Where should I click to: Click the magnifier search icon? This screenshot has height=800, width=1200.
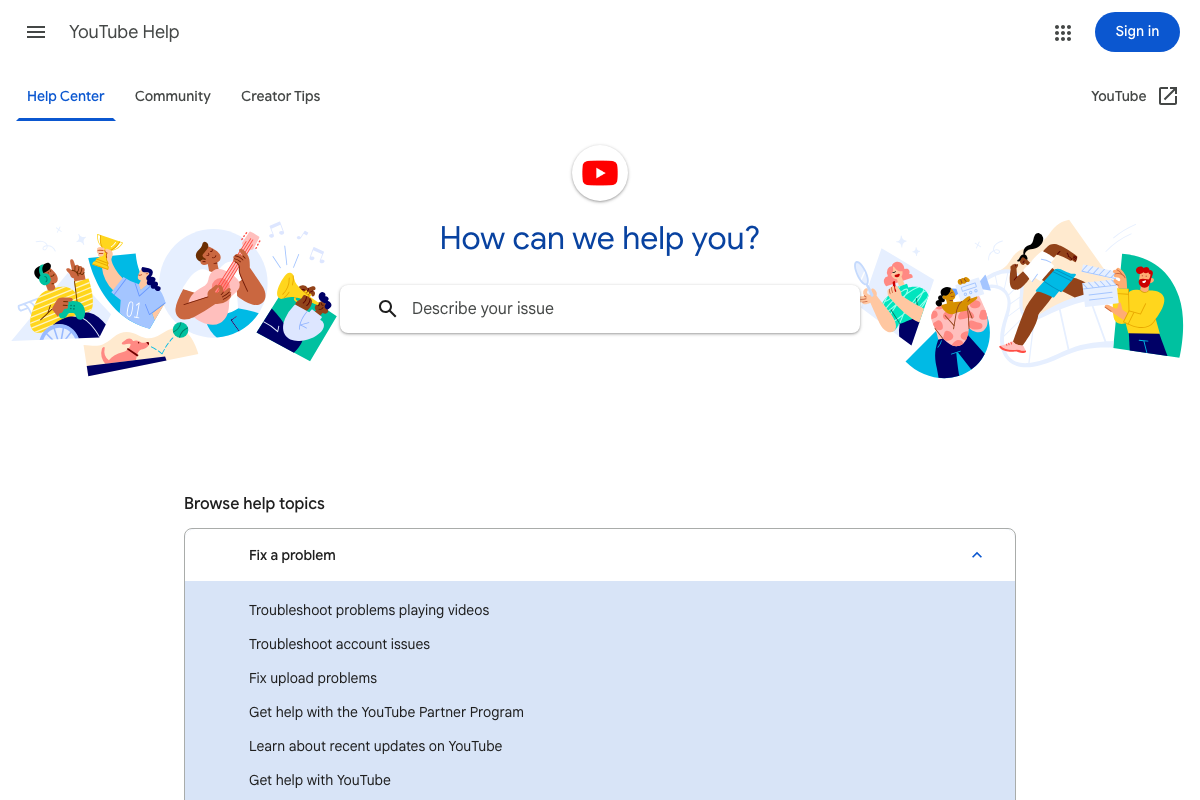tap(388, 309)
